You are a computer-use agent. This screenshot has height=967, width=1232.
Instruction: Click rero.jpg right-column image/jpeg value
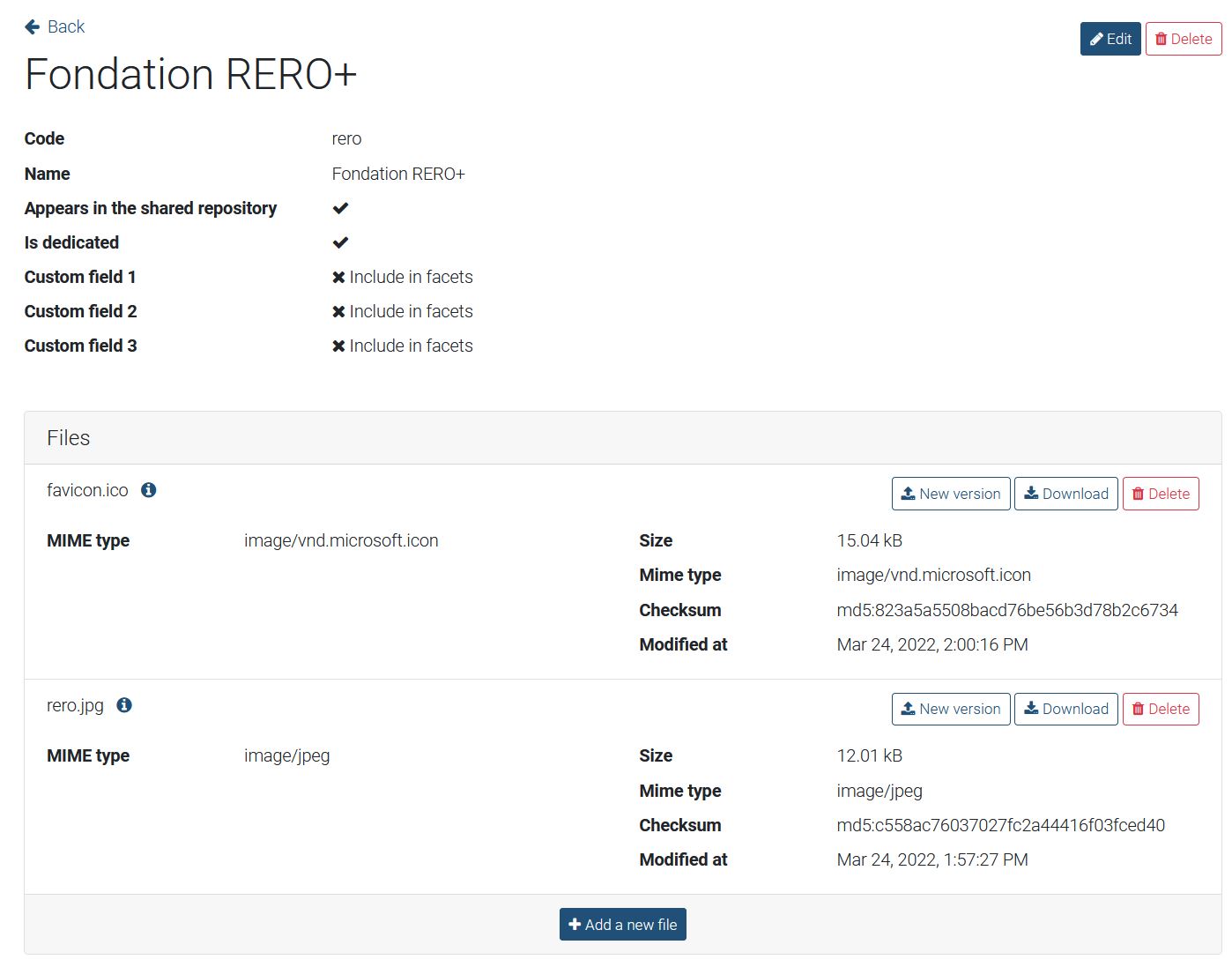tap(879, 791)
